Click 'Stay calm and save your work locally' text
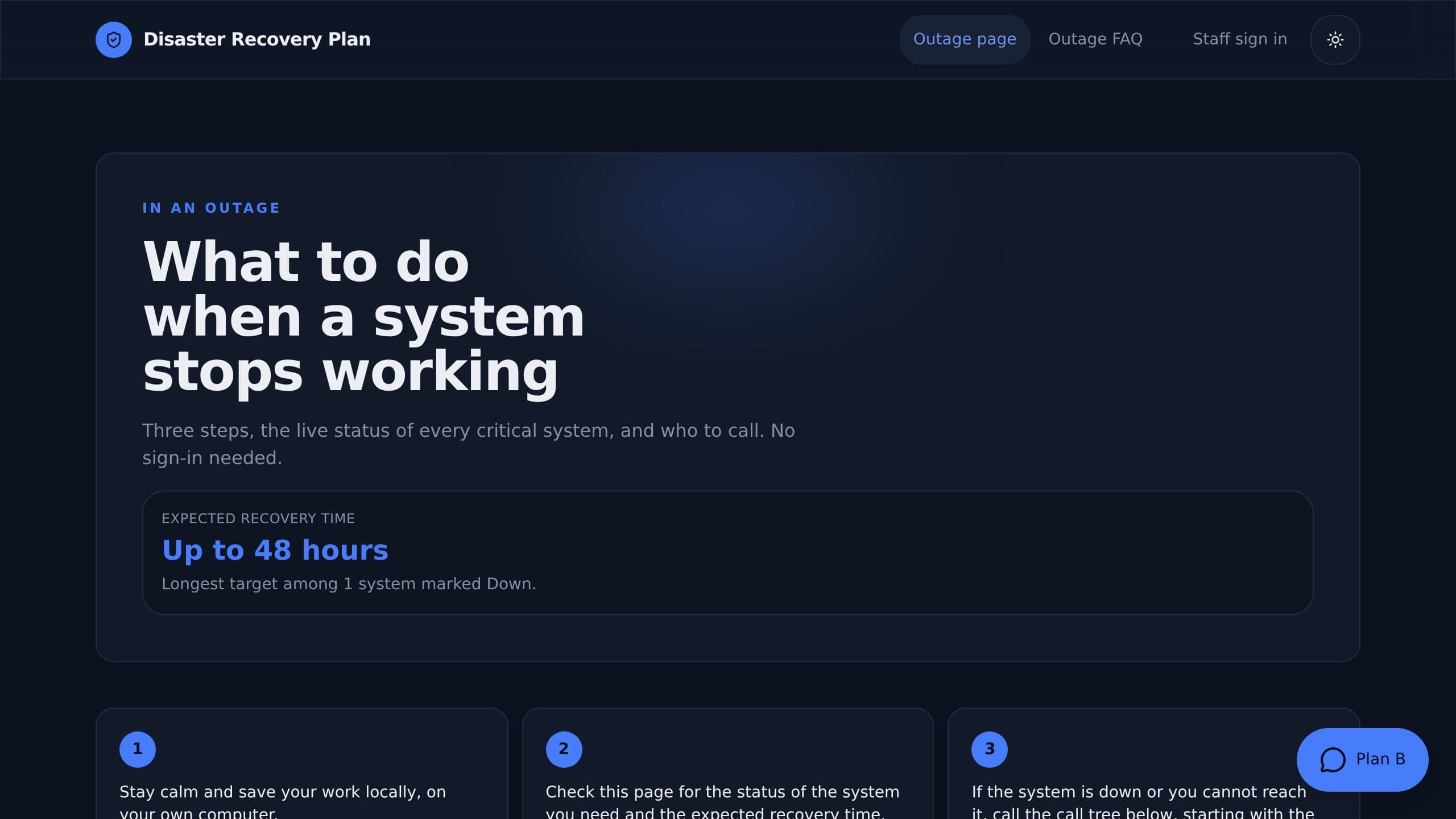The image size is (1456, 819). pyautogui.click(x=283, y=802)
